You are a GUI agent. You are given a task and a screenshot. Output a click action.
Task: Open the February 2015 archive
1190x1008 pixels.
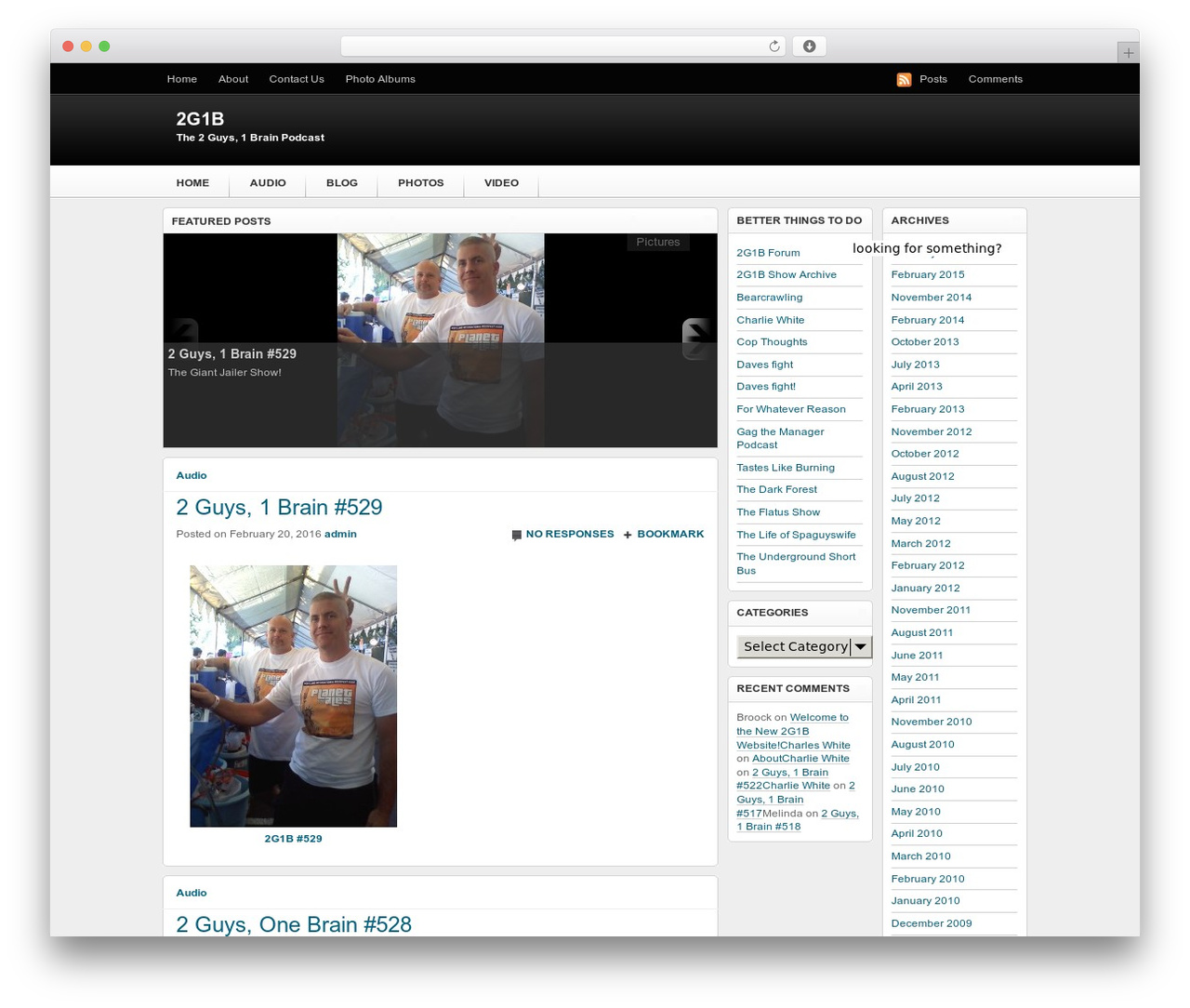(928, 275)
